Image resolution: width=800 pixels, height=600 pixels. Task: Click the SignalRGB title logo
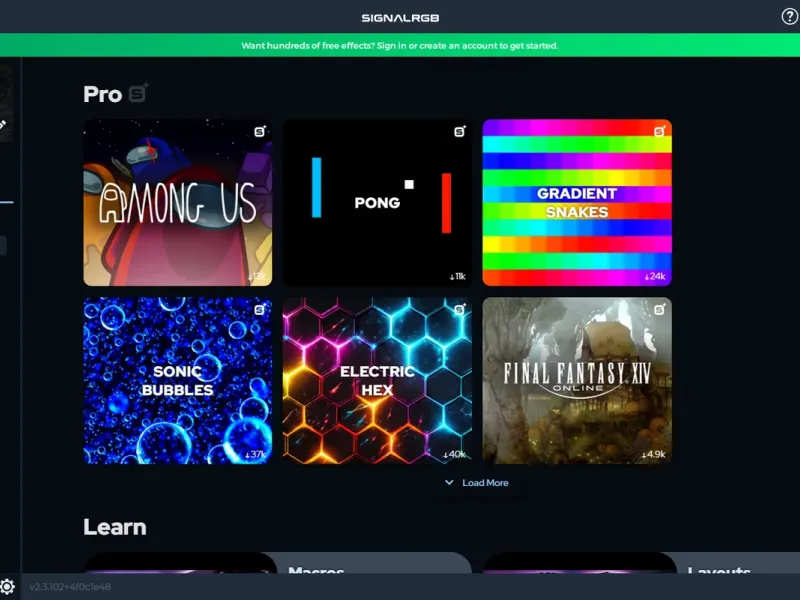coord(400,18)
